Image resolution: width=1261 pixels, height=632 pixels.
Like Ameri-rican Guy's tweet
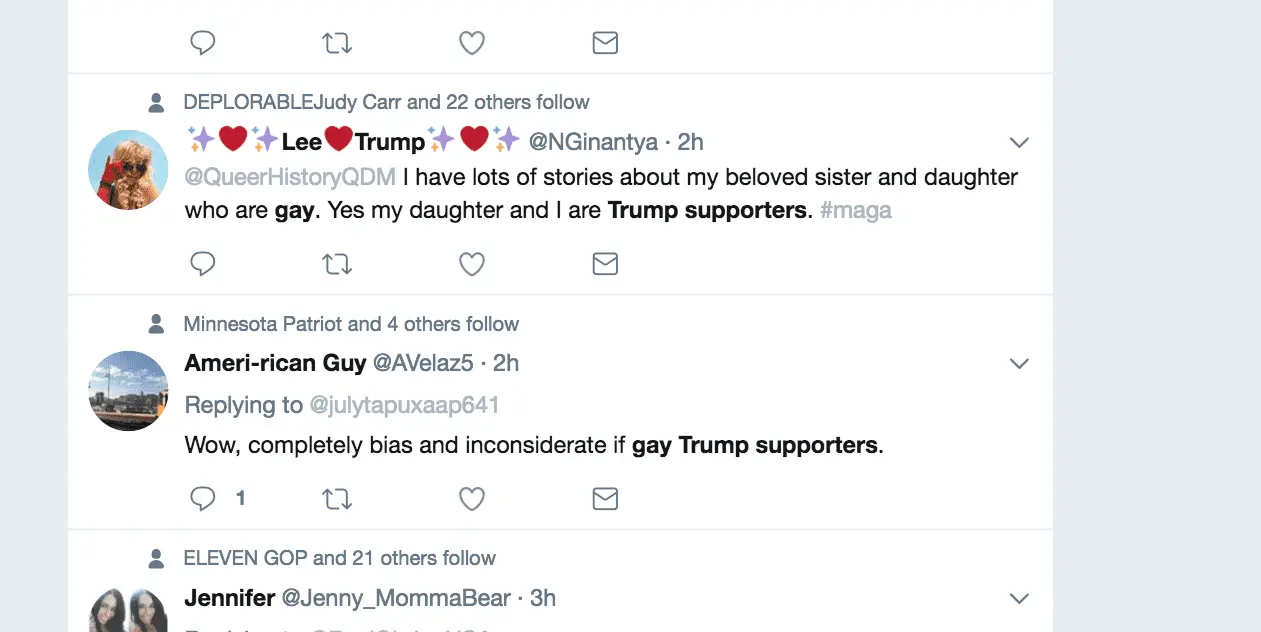(x=471, y=498)
